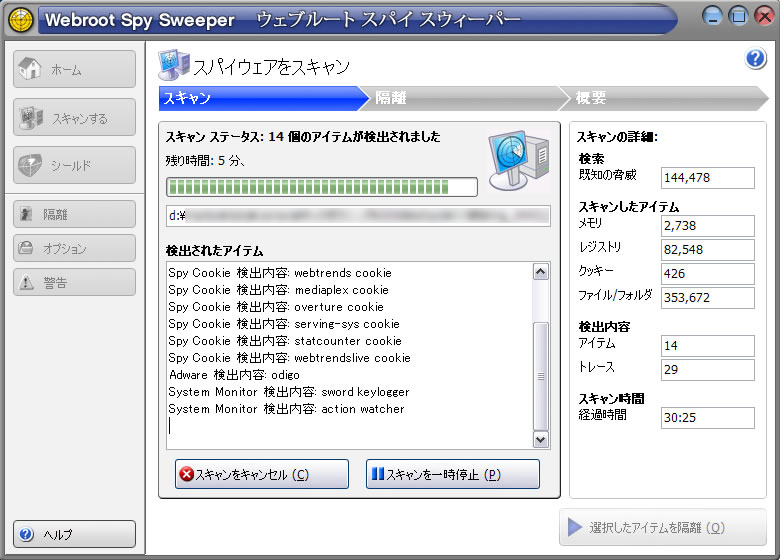Minimize the Spy Sweeper window

click(x=712, y=16)
